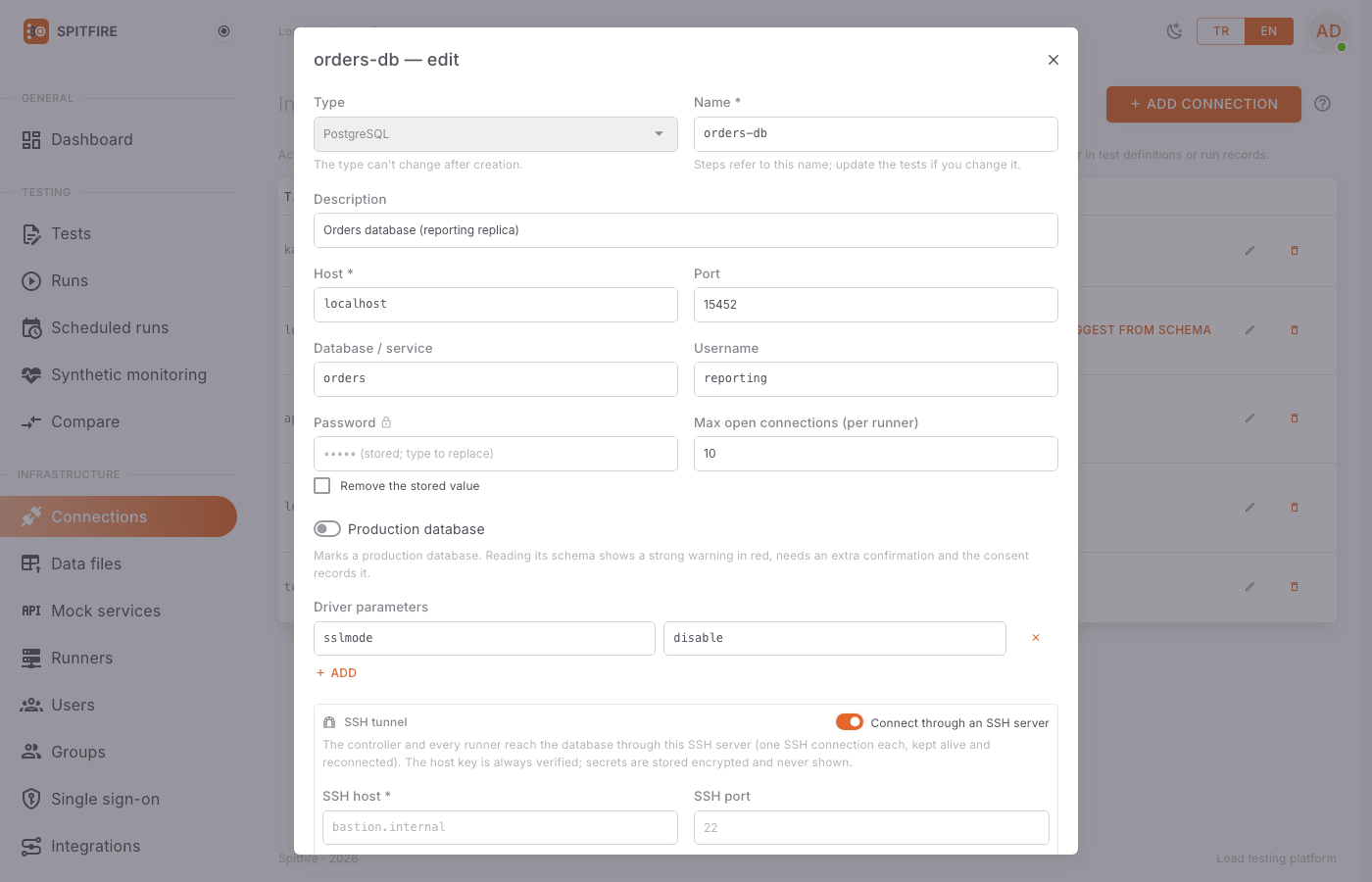1372x882 pixels.
Task: Toggle dark mode moon icon
Action: click(1174, 31)
